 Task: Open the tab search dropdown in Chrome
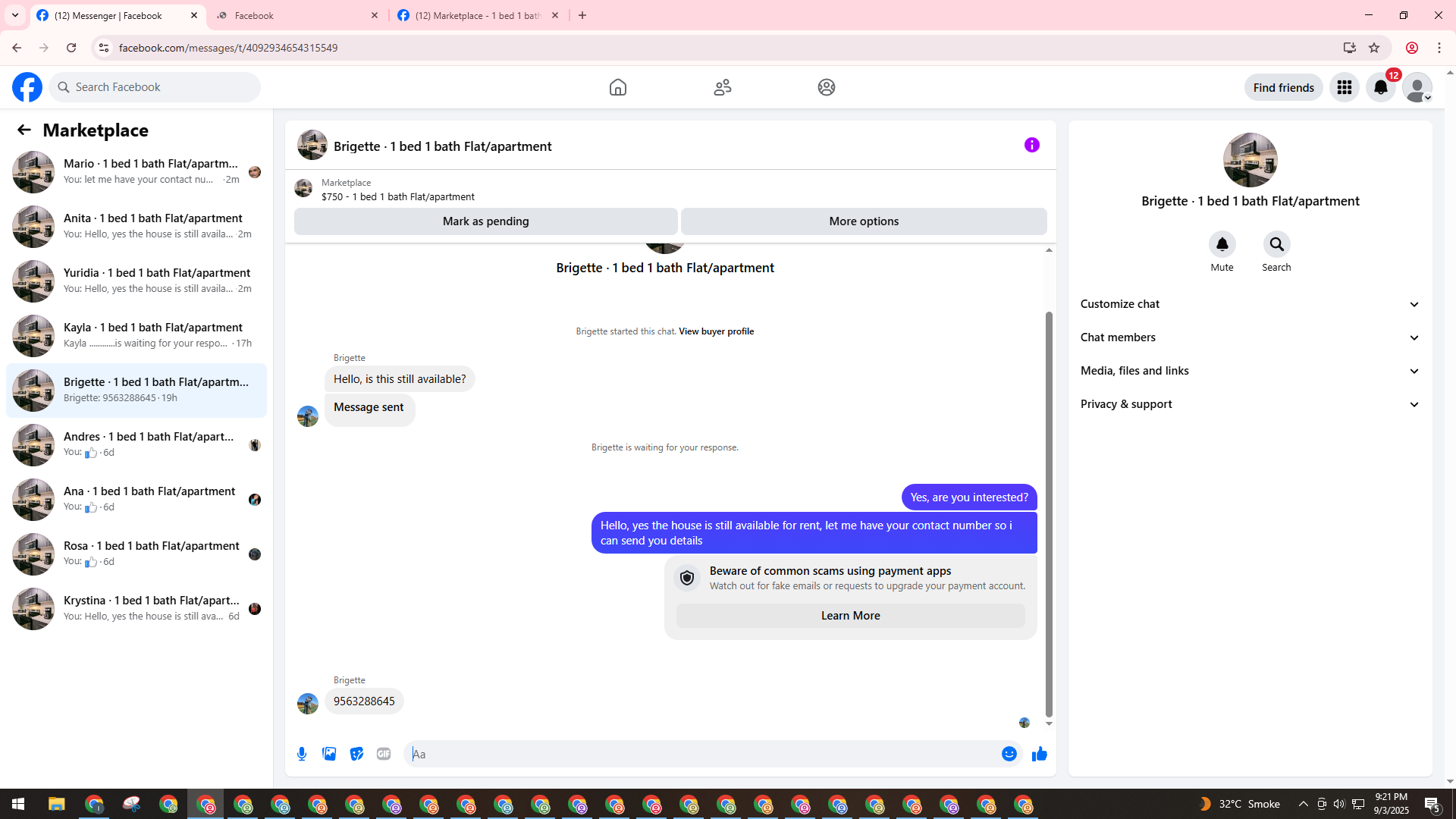pos(15,15)
